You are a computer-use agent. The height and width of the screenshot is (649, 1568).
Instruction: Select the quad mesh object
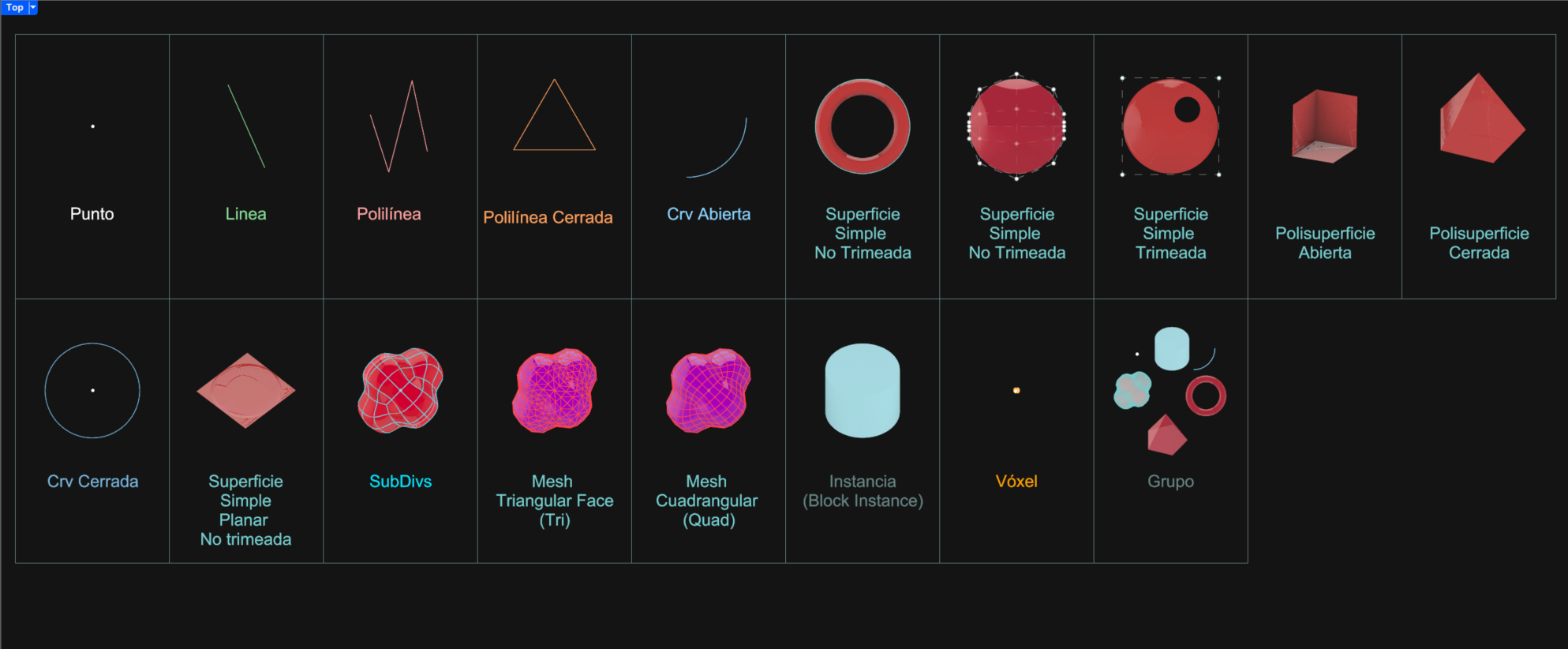click(709, 390)
